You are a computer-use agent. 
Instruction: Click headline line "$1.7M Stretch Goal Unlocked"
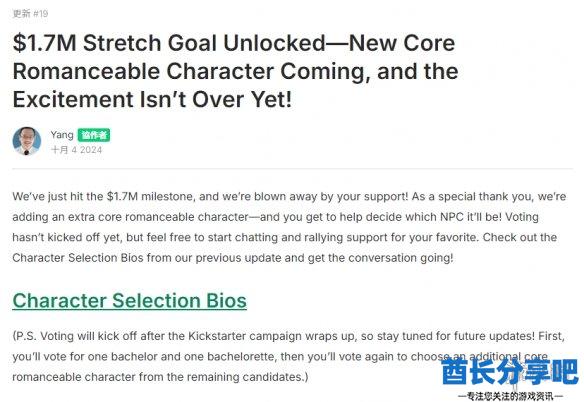(169, 43)
